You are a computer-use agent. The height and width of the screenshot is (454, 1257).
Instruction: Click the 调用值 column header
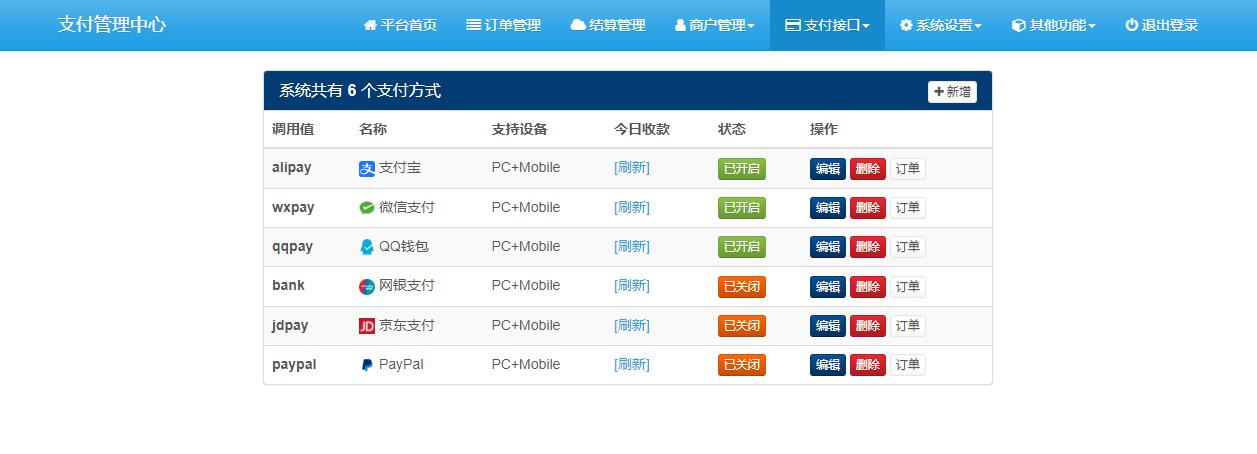[x=293, y=129]
